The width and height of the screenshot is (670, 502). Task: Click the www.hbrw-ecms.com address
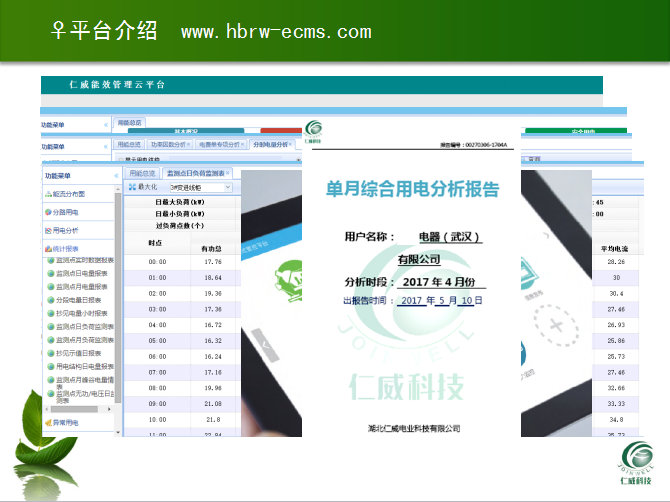point(276,32)
